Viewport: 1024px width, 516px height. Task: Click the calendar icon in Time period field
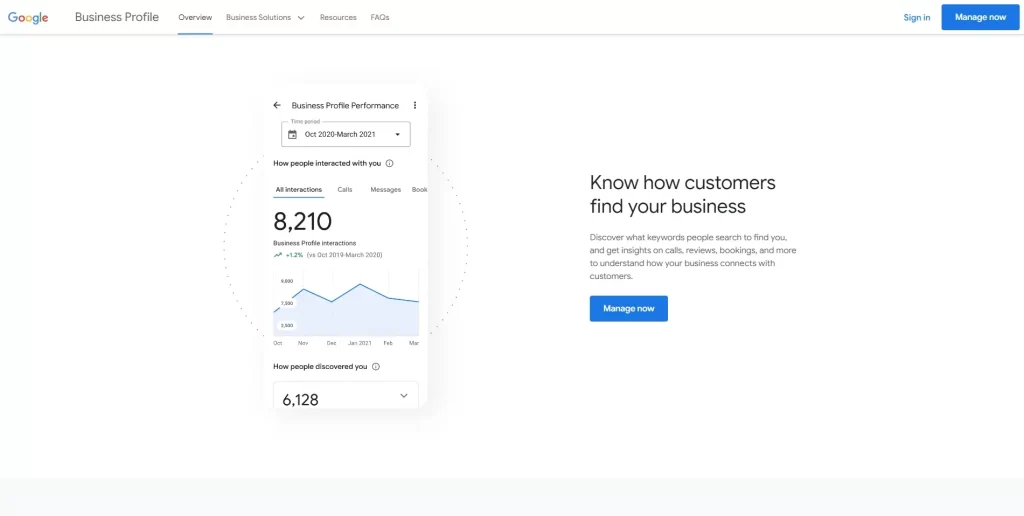tap(292, 135)
